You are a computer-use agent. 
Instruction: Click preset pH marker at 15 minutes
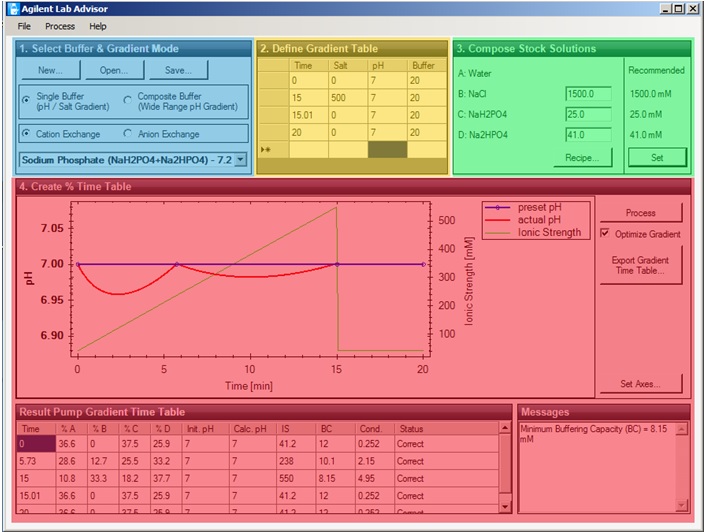[337, 264]
